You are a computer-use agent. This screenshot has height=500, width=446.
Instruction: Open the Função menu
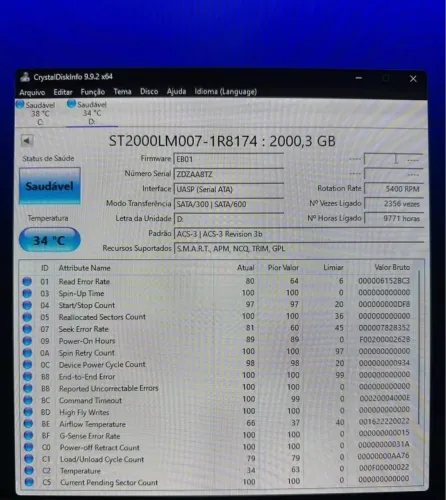click(x=93, y=92)
